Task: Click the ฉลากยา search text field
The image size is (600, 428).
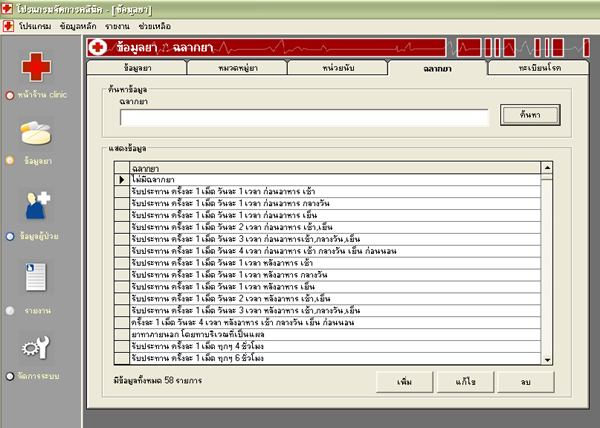Action: click(x=303, y=117)
